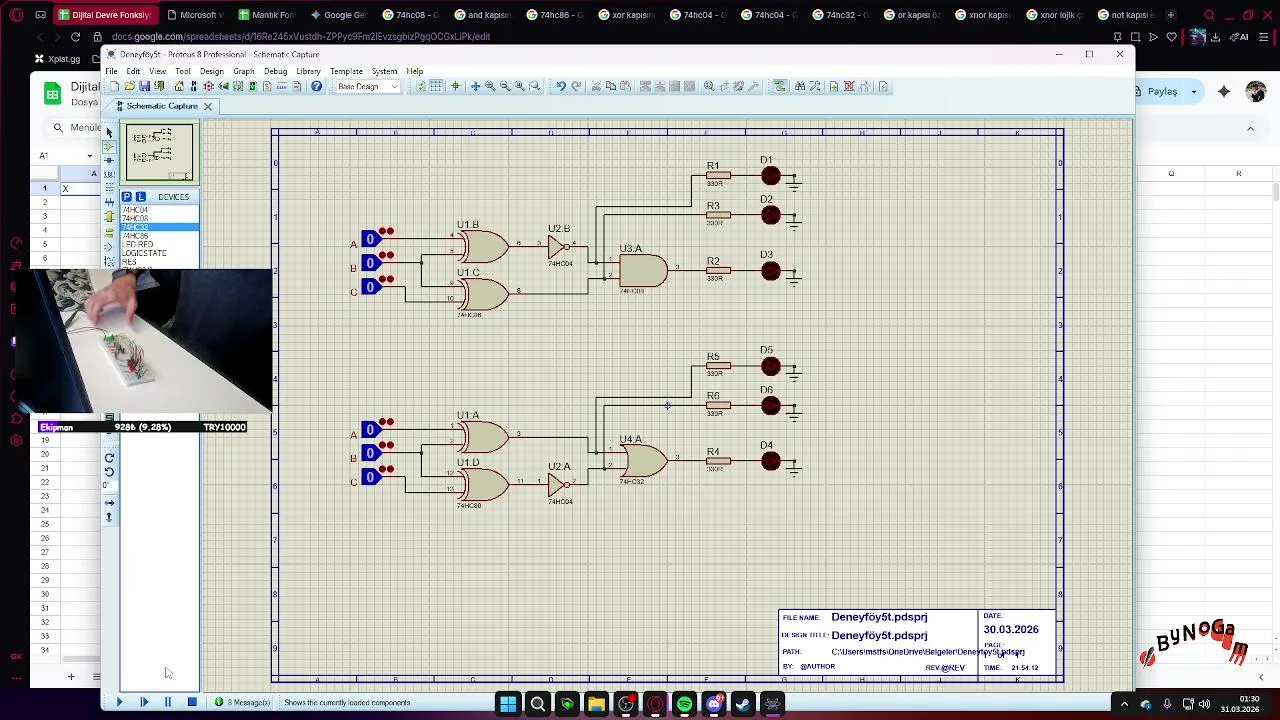Open the Debug menu
Image resolution: width=1280 pixels, height=720 pixels.
pyautogui.click(x=275, y=71)
